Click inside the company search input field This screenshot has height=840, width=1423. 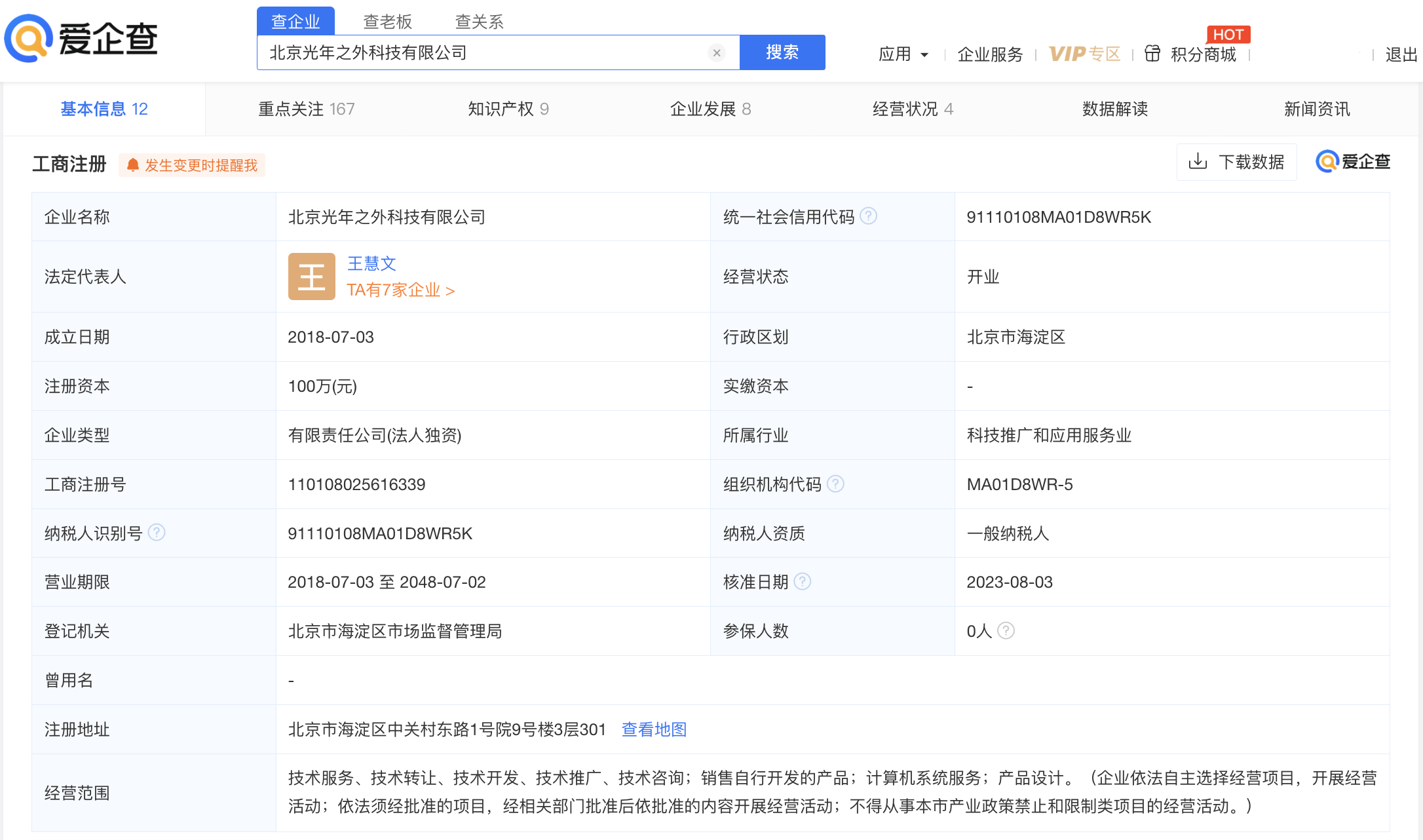459,52
